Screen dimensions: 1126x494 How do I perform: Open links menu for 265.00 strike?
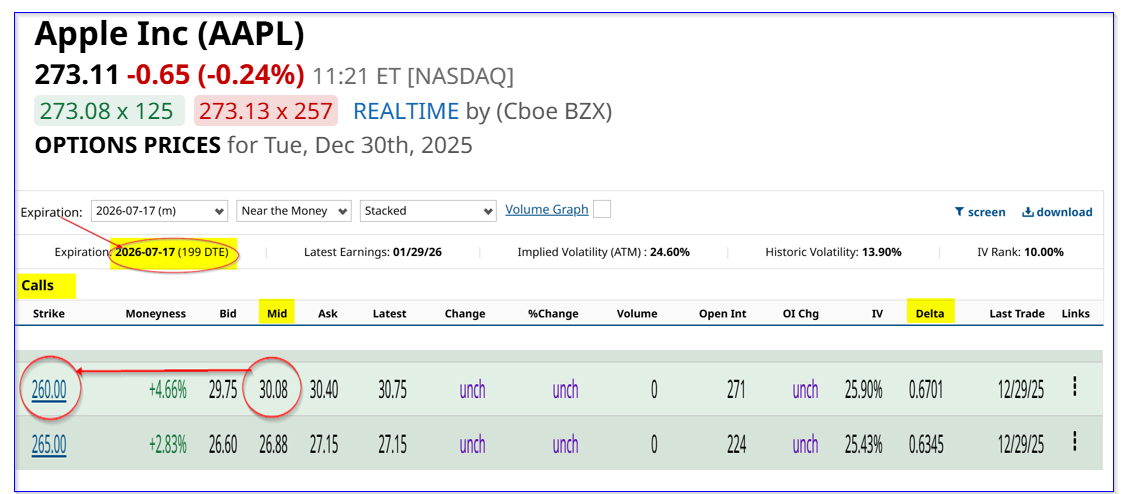pyautogui.click(x=1074, y=441)
